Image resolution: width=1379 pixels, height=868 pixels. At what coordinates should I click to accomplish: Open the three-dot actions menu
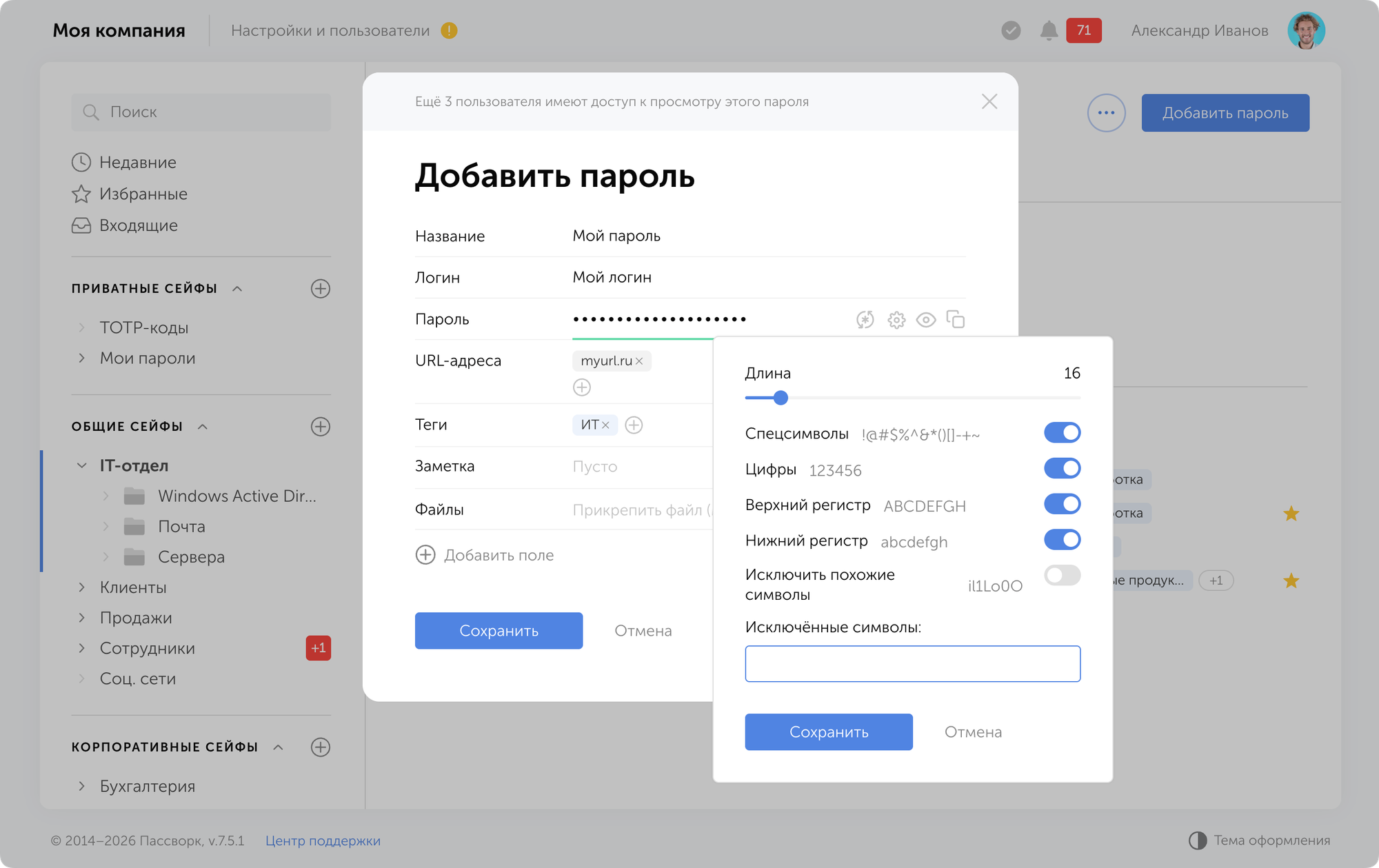click(x=1106, y=112)
